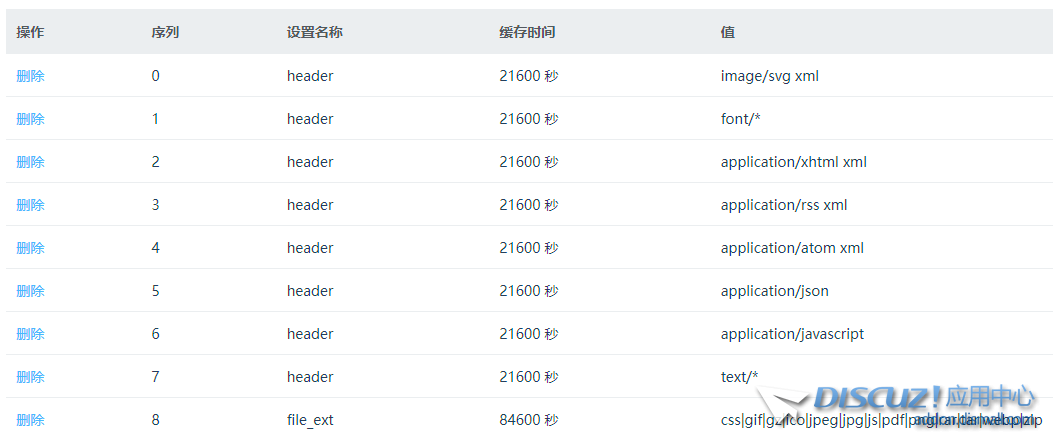Delete the application/json header row
1053x445 pixels.
pos(30,291)
